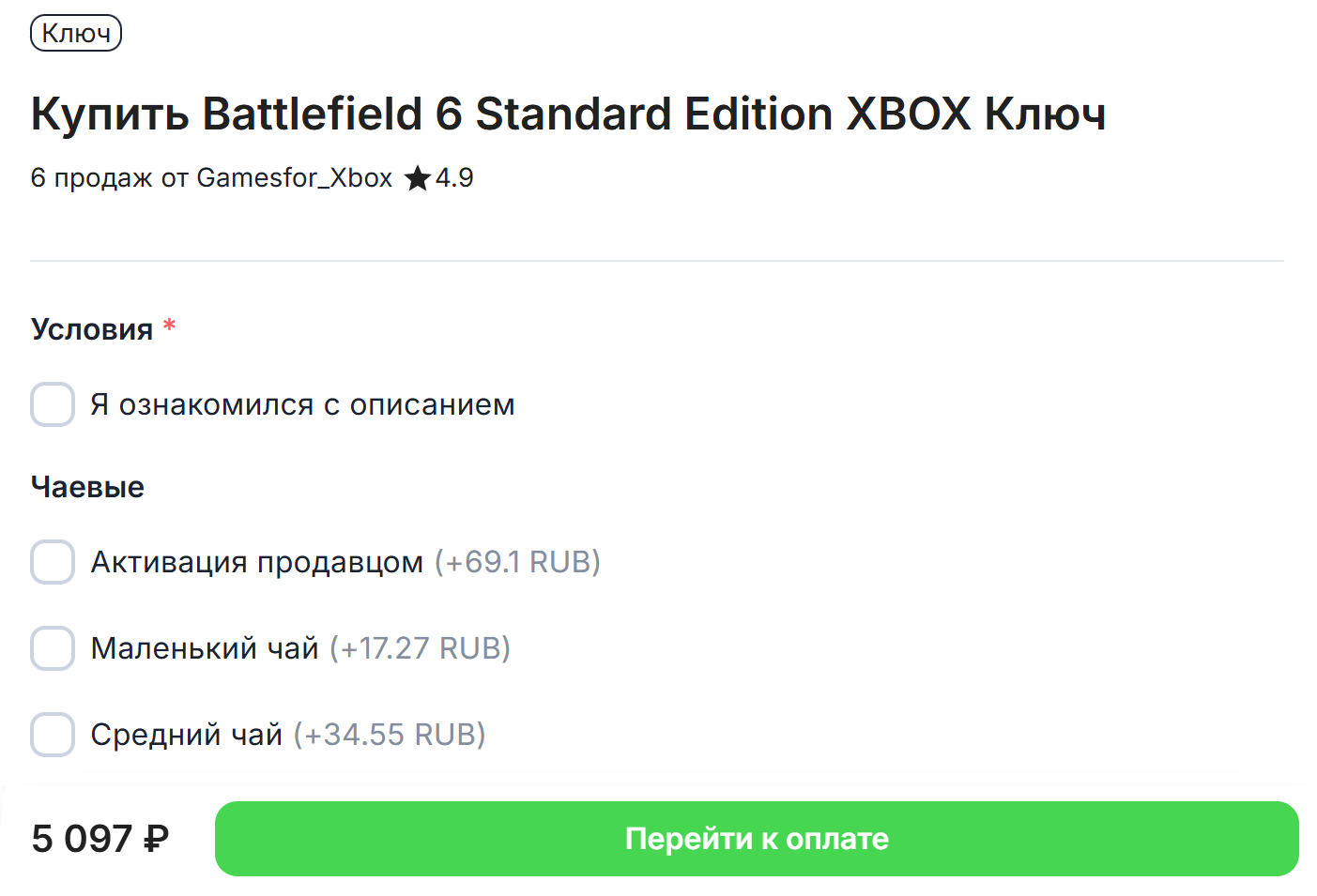Click the '+17.27 RUB' tip amount
Image resolution: width=1317 pixels, height=896 pixels.
point(420,648)
